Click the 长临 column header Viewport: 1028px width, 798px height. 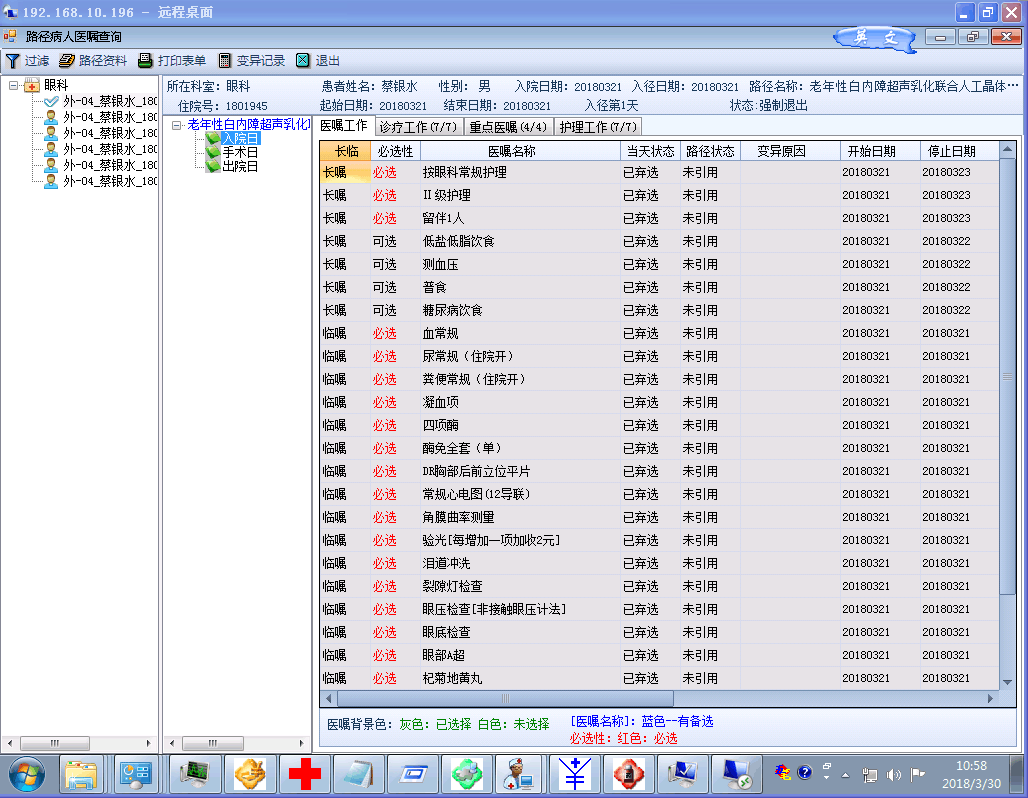(346, 151)
